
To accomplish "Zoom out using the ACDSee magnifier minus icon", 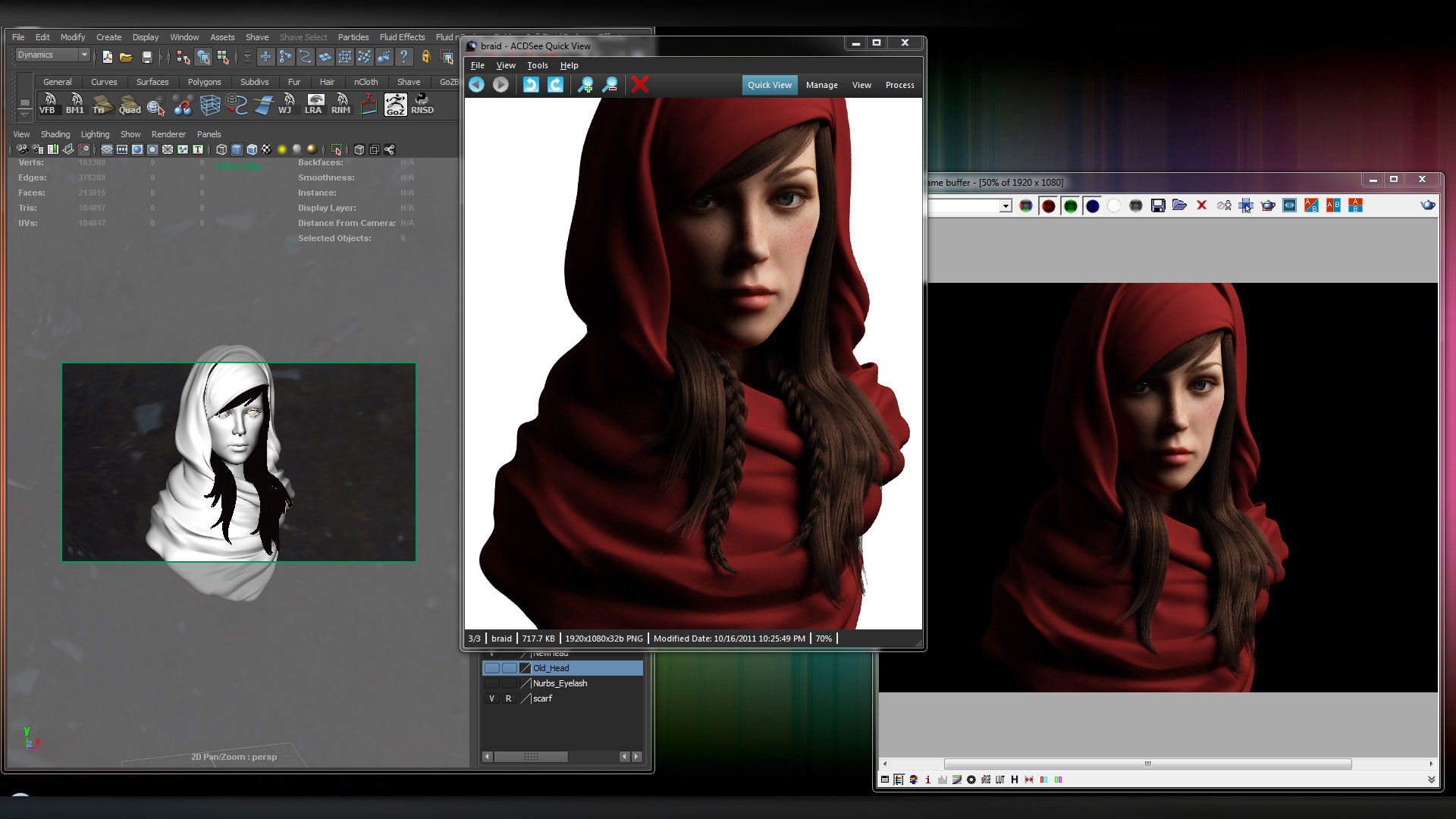I will pyautogui.click(x=610, y=85).
